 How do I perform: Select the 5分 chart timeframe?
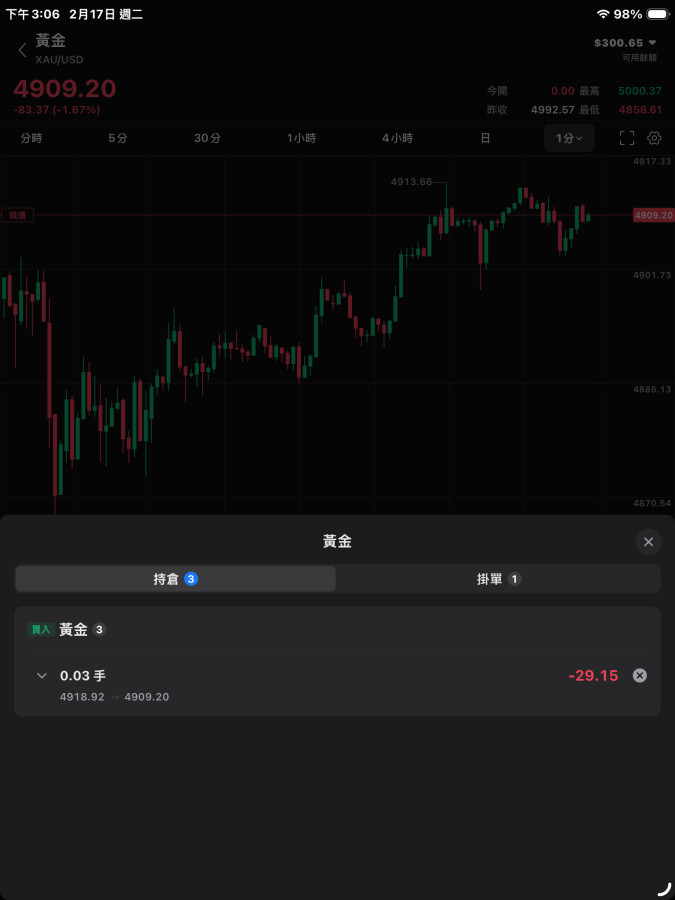click(118, 138)
